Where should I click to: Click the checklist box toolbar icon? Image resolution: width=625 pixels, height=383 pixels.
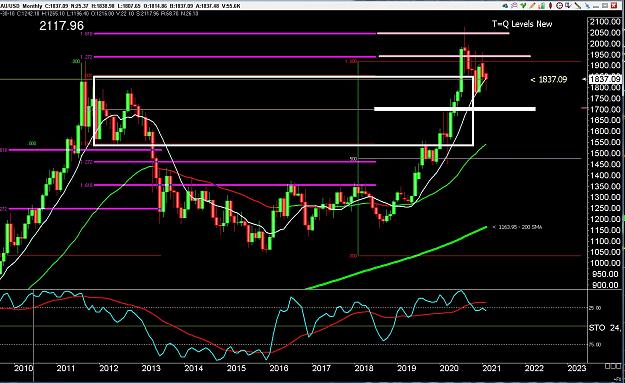click(568, 6)
